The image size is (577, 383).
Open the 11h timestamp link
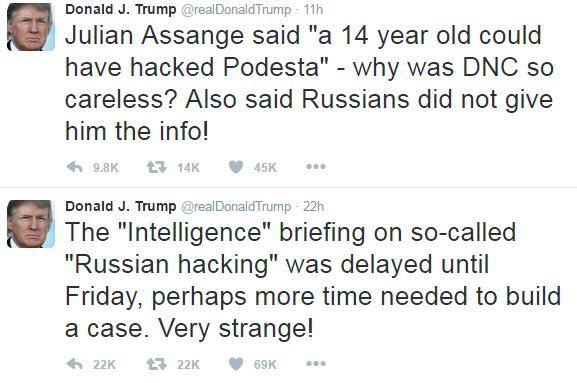pyautogui.click(x=313, y=10)
